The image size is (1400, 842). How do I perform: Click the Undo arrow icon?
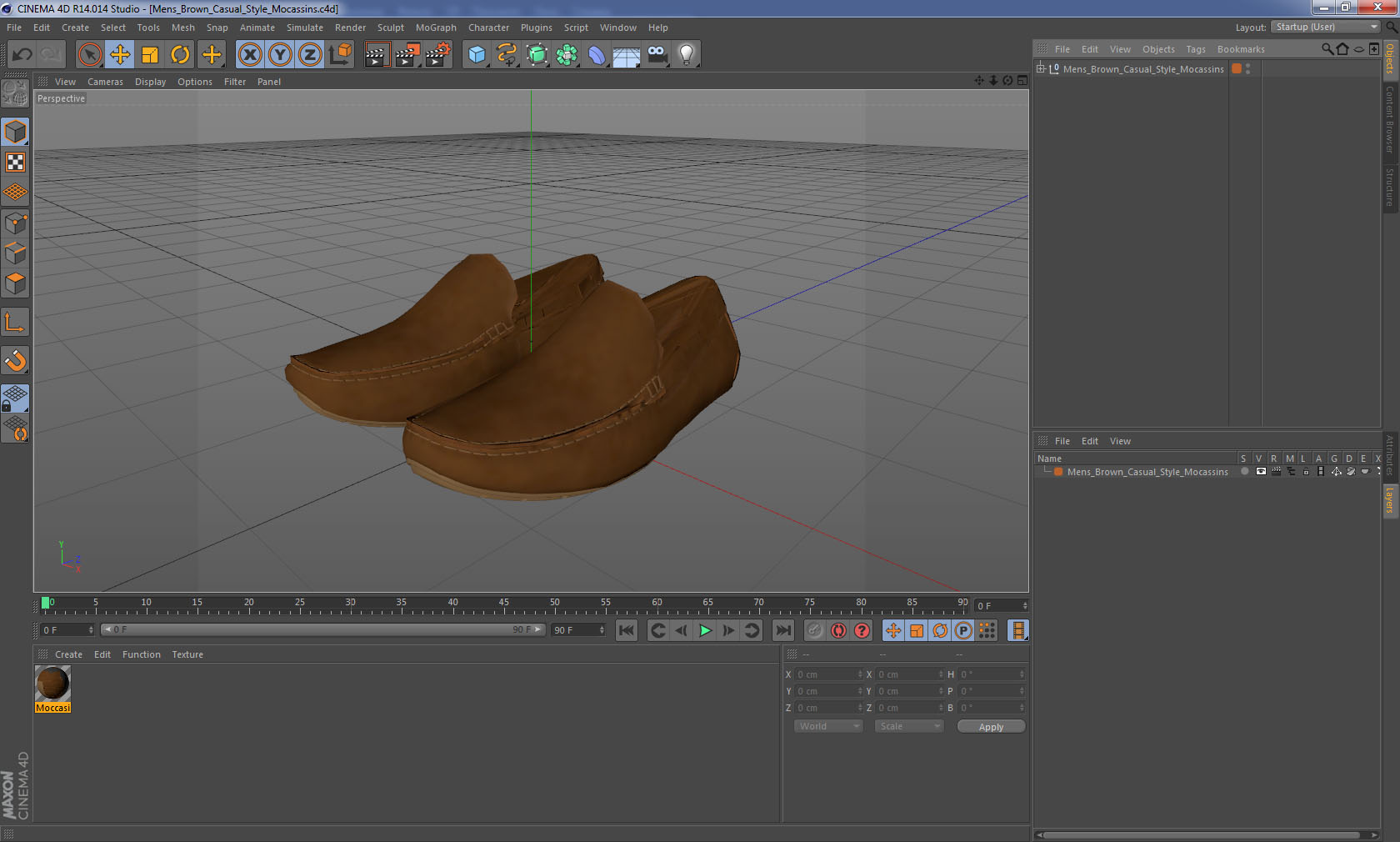click(x=22, y=55)
